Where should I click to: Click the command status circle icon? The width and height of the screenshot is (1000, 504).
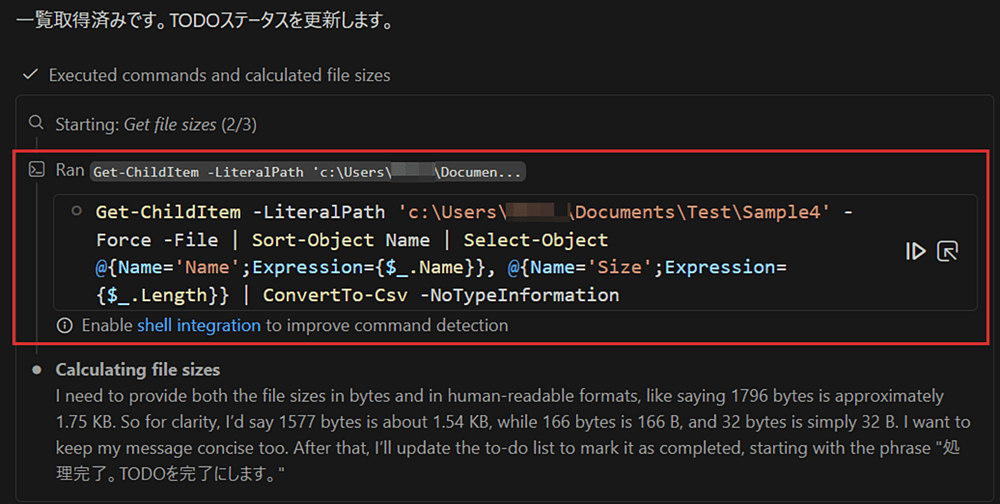coord(77,211)
